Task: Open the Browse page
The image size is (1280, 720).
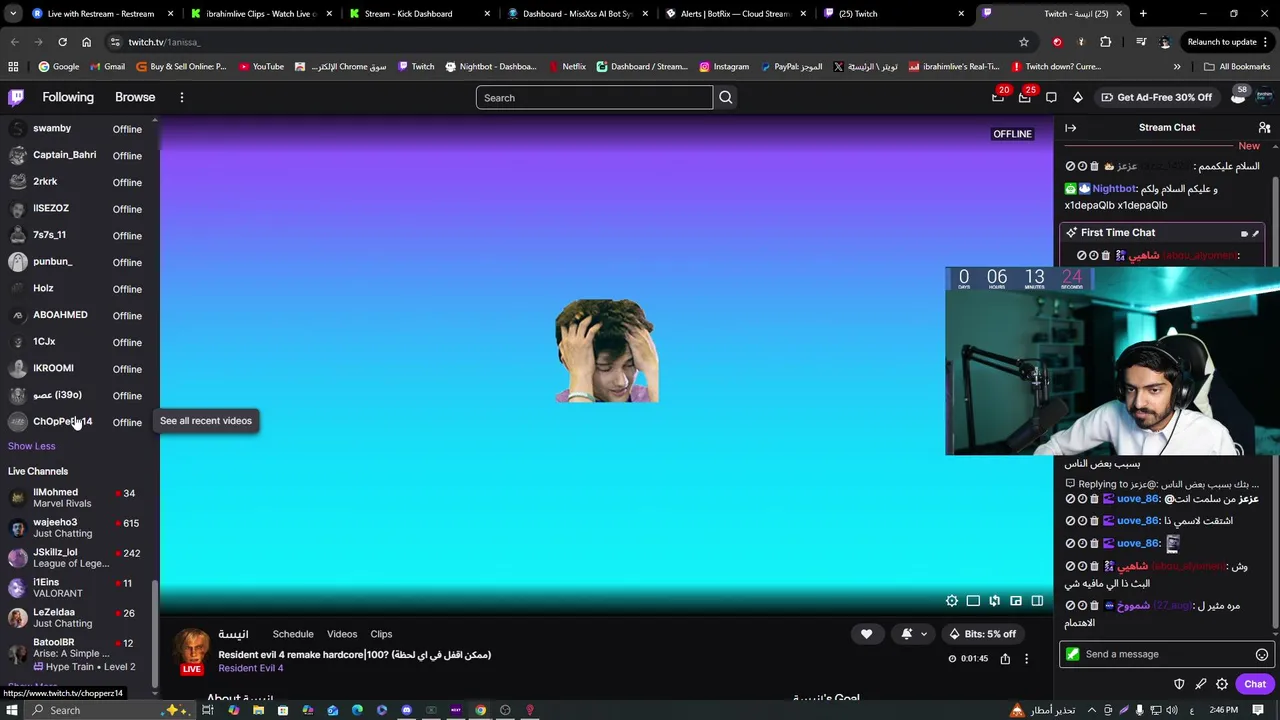Action: [x=135, y=97]
